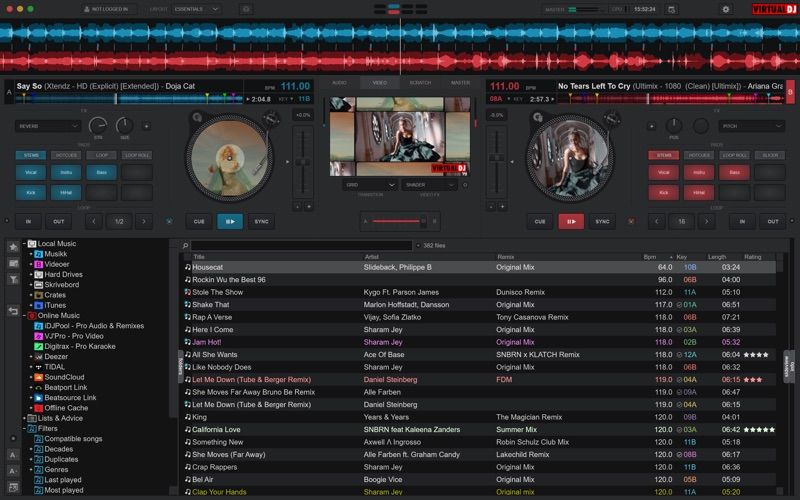Click the larger font A icon in sidebar

click(13, 455)
